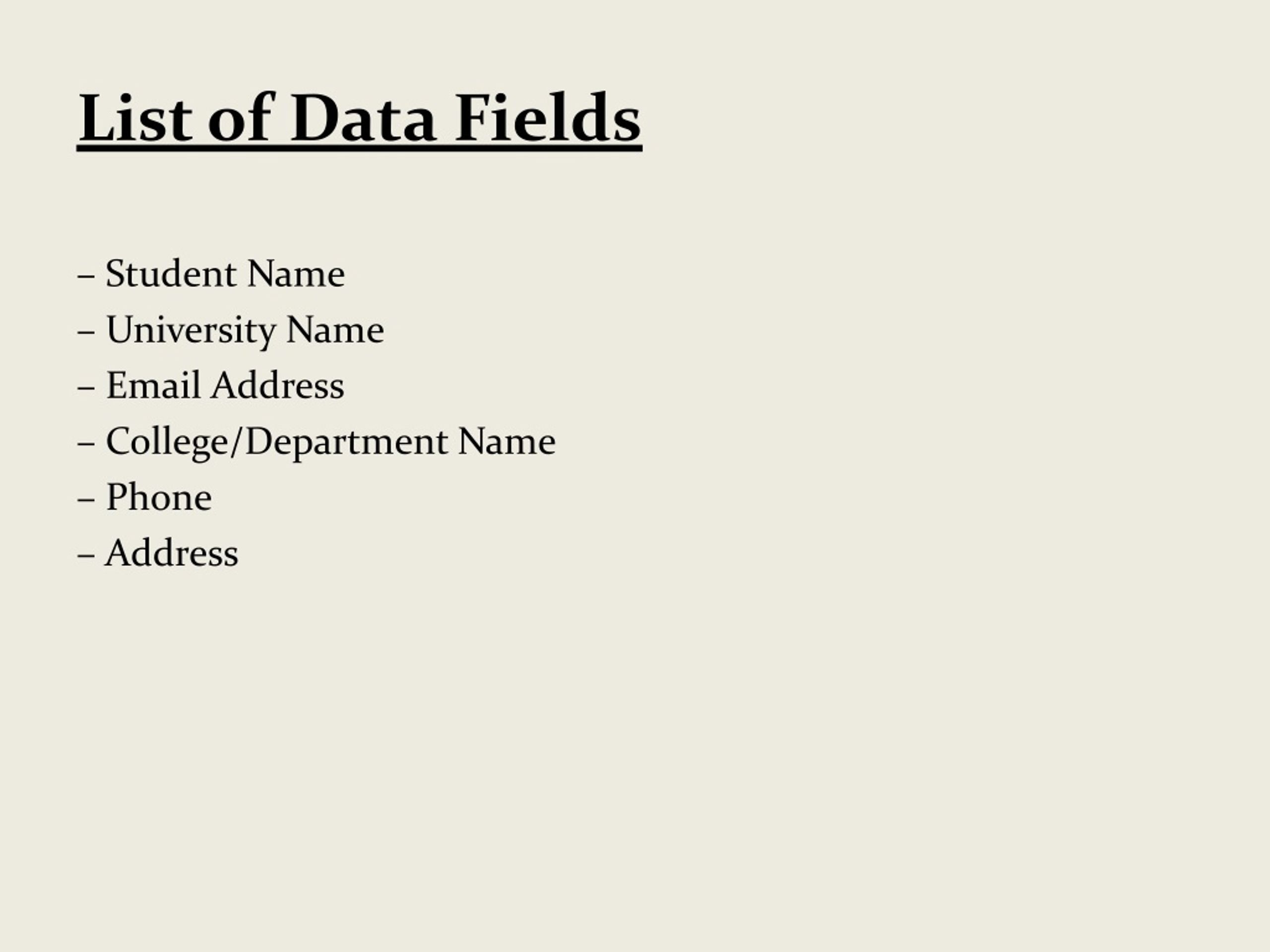Click the 'Phone' list entry
1270x952 pixels.
145,497
